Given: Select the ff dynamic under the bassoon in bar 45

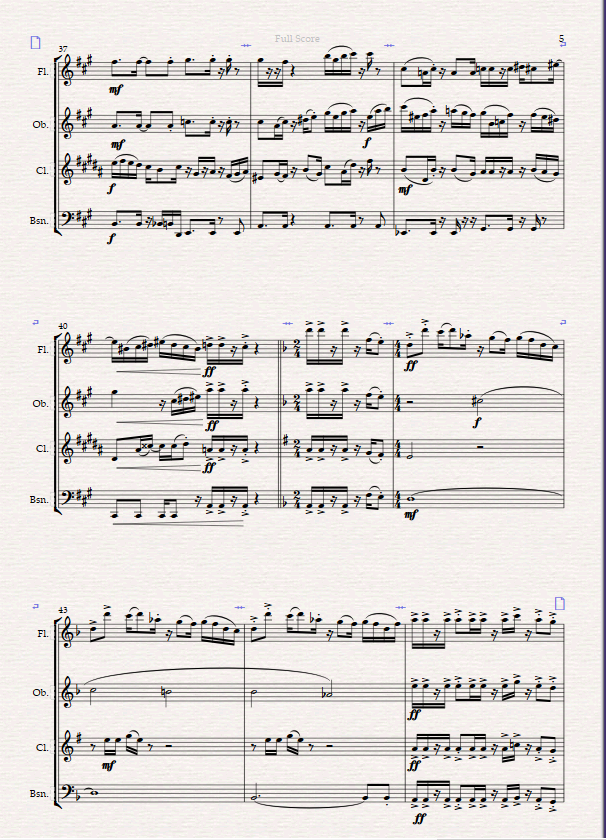Looking at the screenshot, I should point(420,819).
